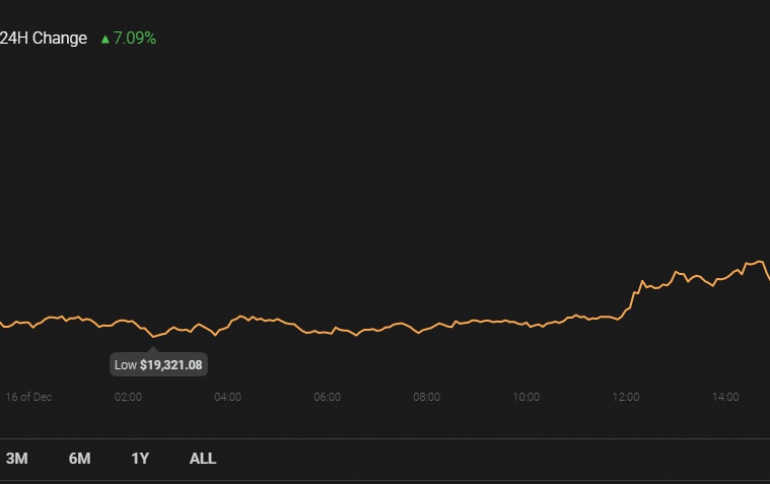This screenshot has width=770, height=484.
Task: Click the dollar amount in the Low tooltip
Action: (171, 365)
